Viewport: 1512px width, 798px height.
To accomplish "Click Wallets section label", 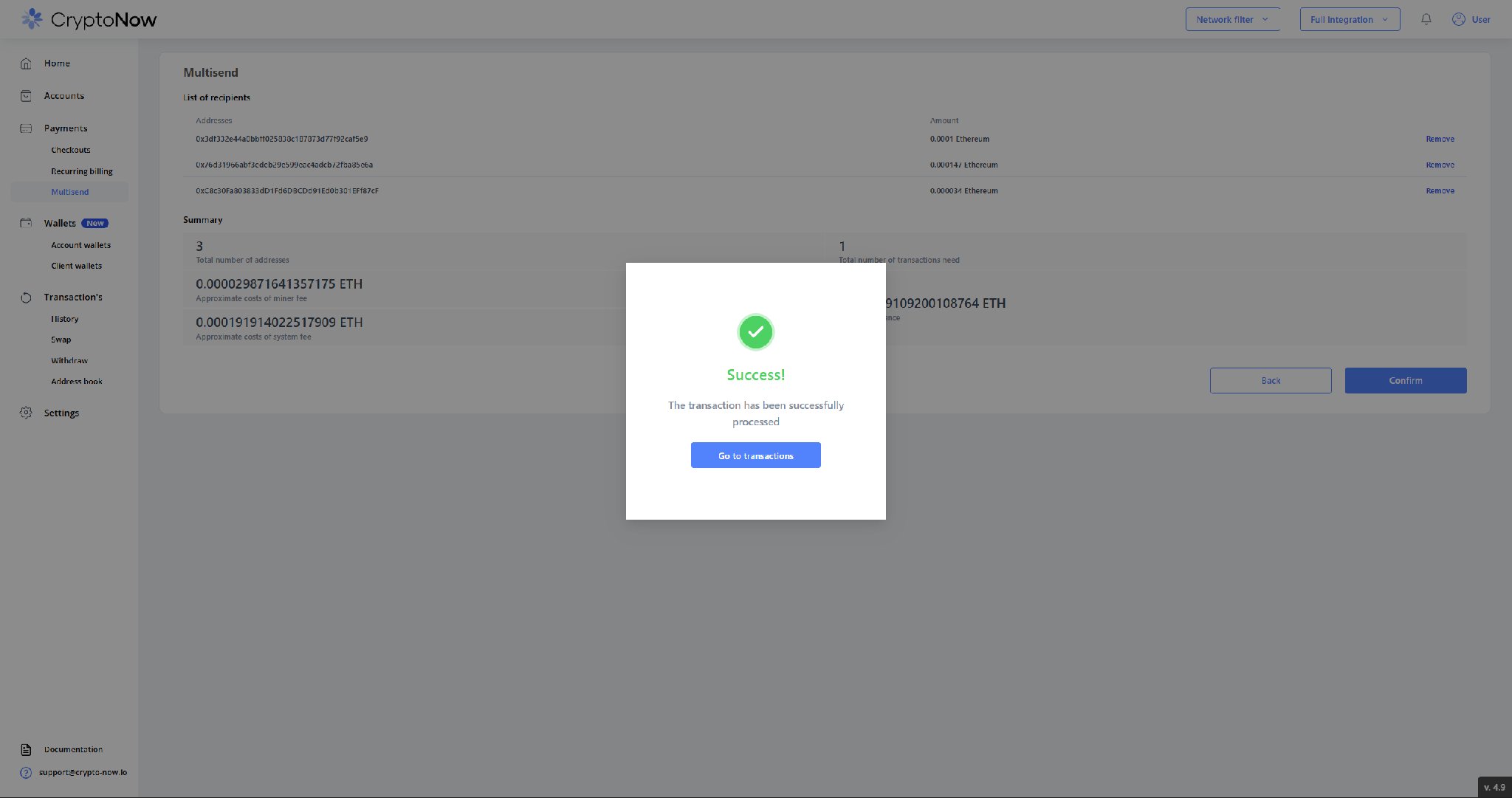I will 60,223.
